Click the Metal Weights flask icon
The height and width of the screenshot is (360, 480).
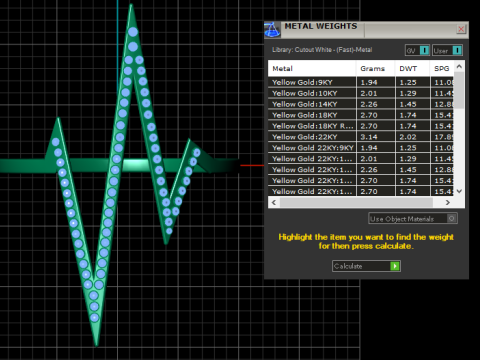pyautogui.click(x=272, y=30)
